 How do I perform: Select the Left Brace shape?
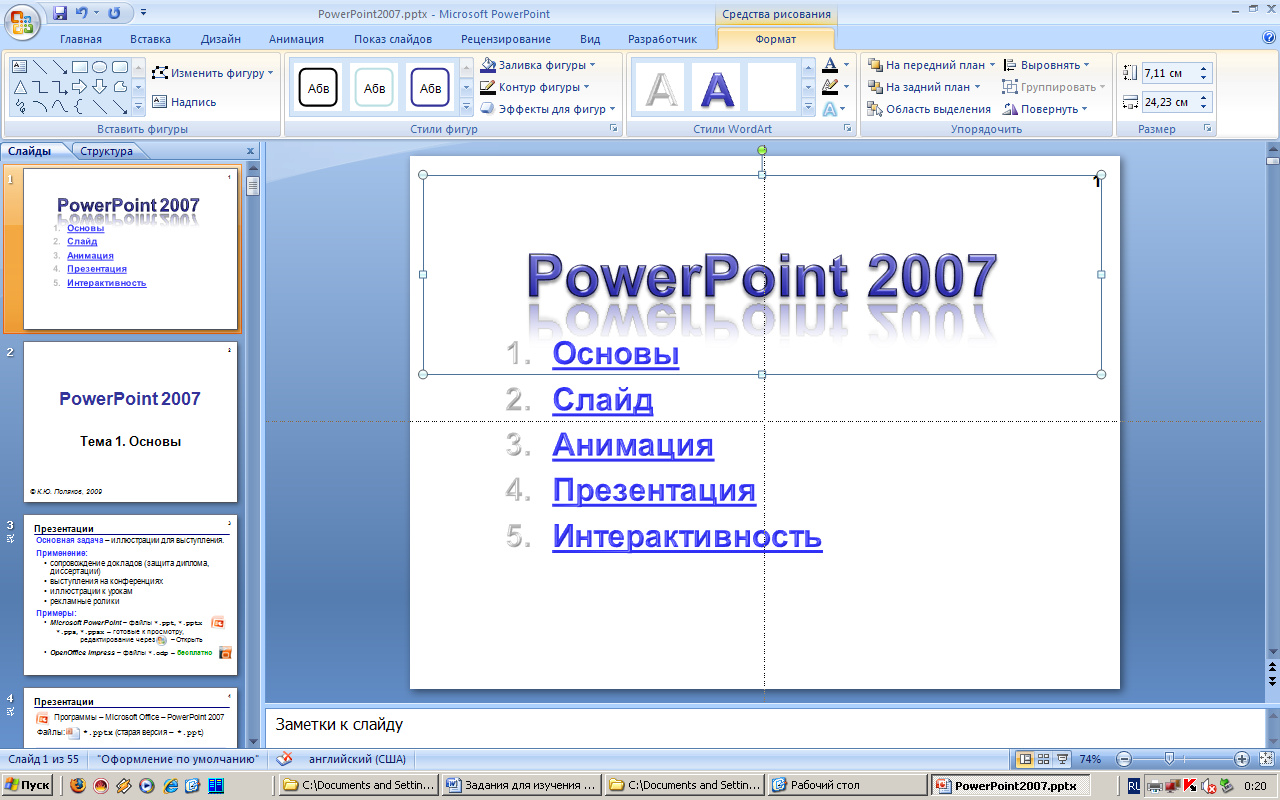[x=79, y=106]
